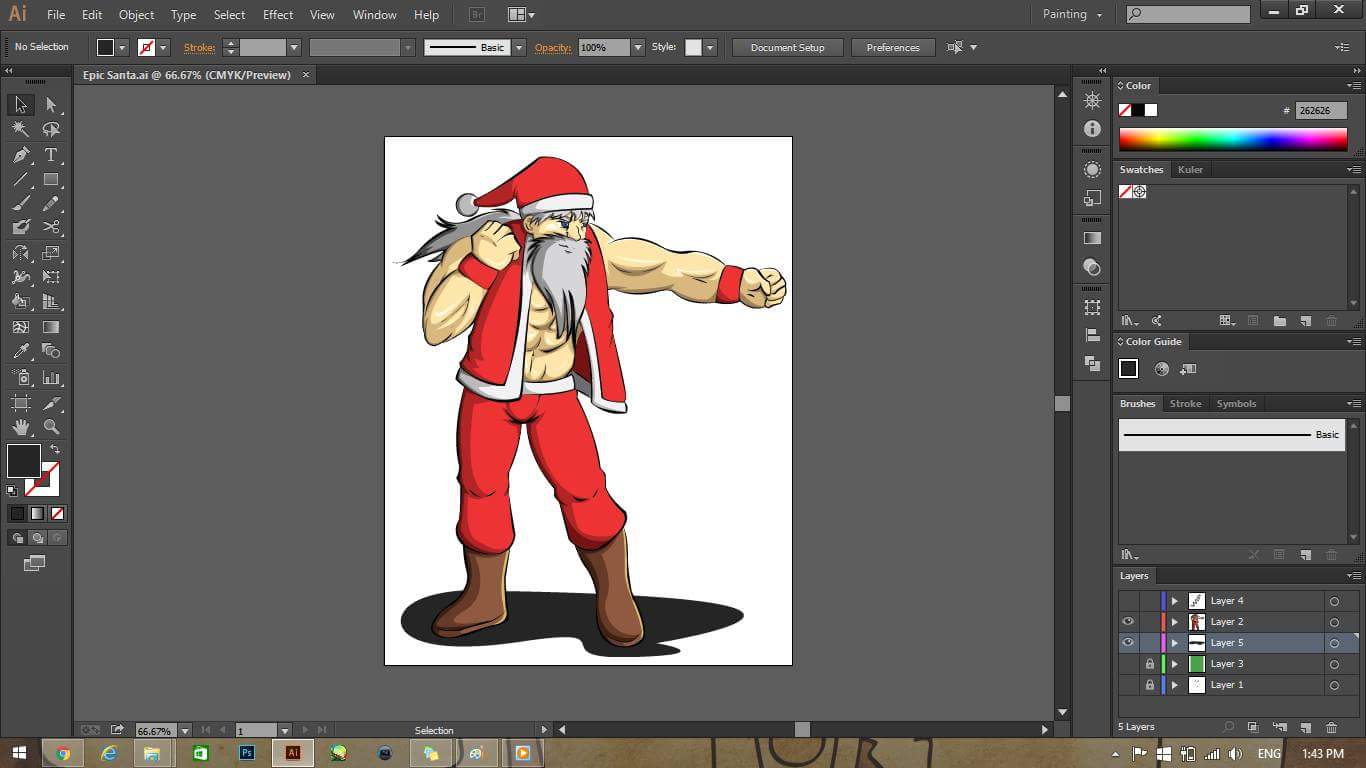
Task: Select the Blend tool
Action: point(51,351)
